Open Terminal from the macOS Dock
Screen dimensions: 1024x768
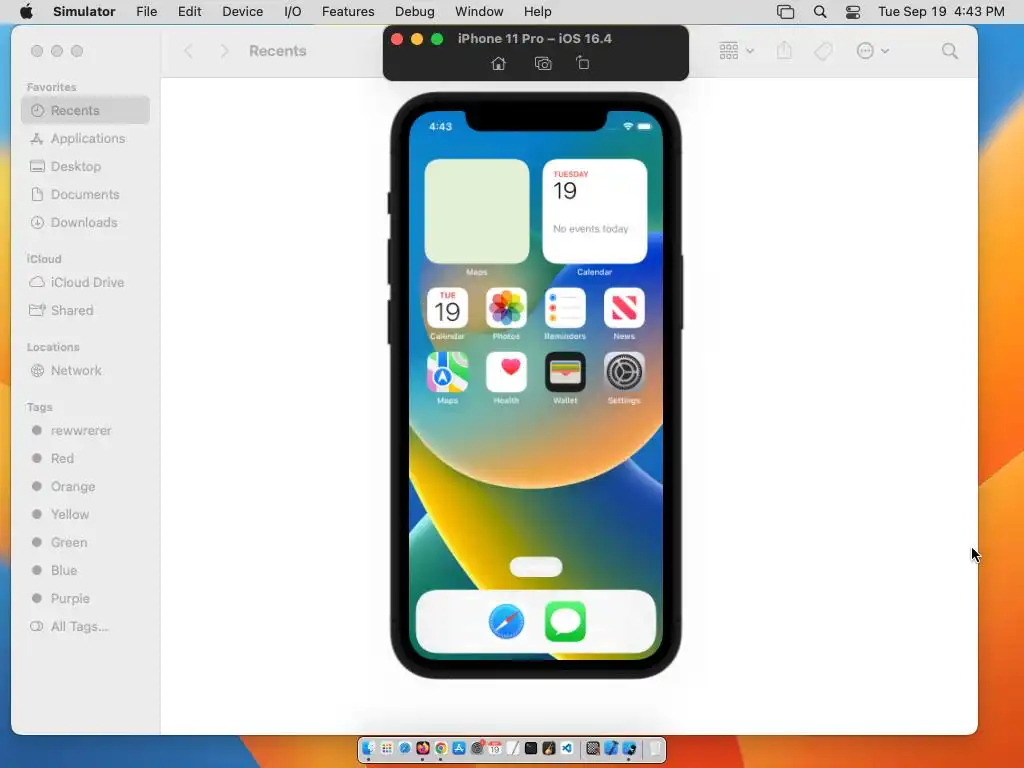point(531,748)
